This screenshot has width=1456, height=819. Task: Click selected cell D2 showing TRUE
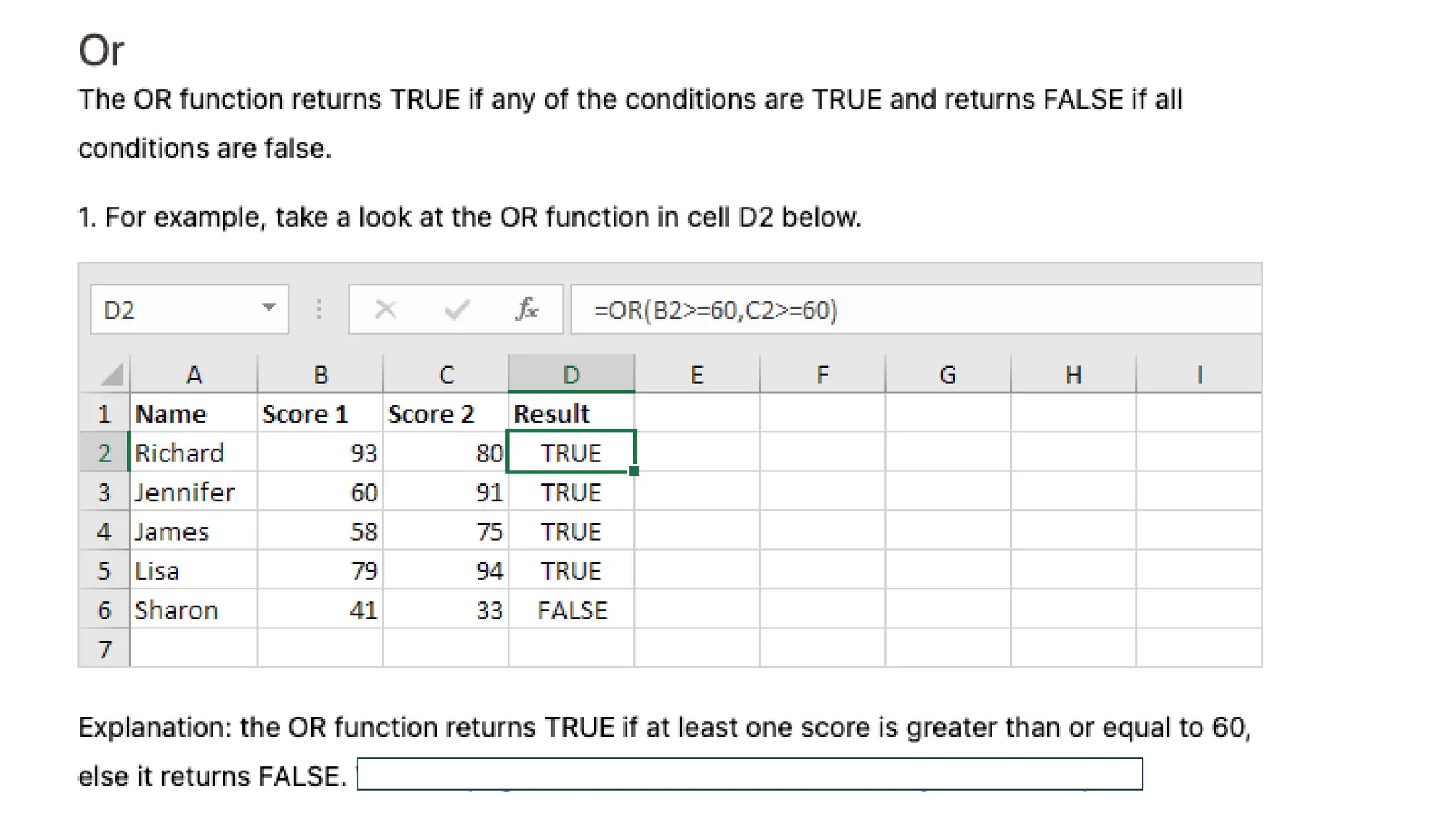point(571,452)
